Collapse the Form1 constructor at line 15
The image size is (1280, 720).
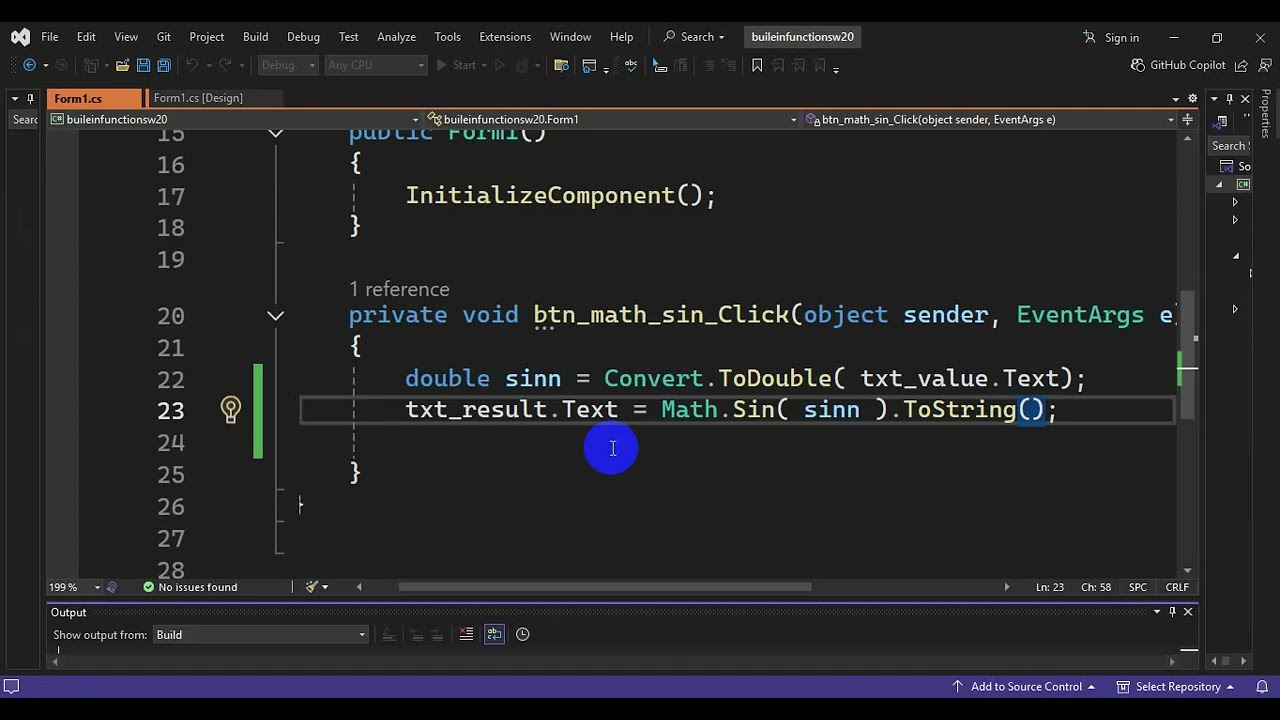pyautogui.click(x=276, y=132)
